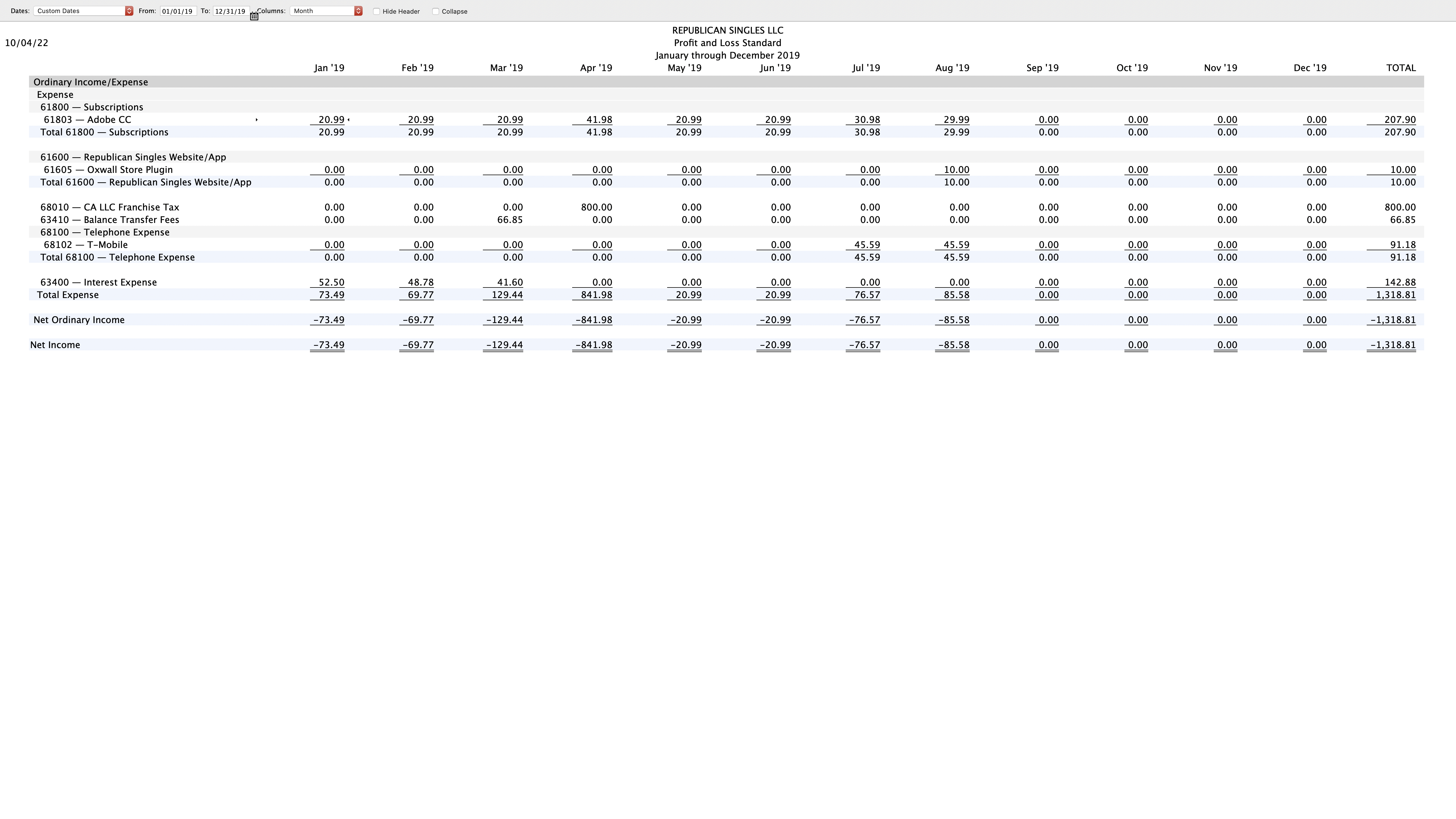Open Net Ordinary Income Apr '19 value -841.98
This screenshot has width=1456, height=819.
(594, 320)
